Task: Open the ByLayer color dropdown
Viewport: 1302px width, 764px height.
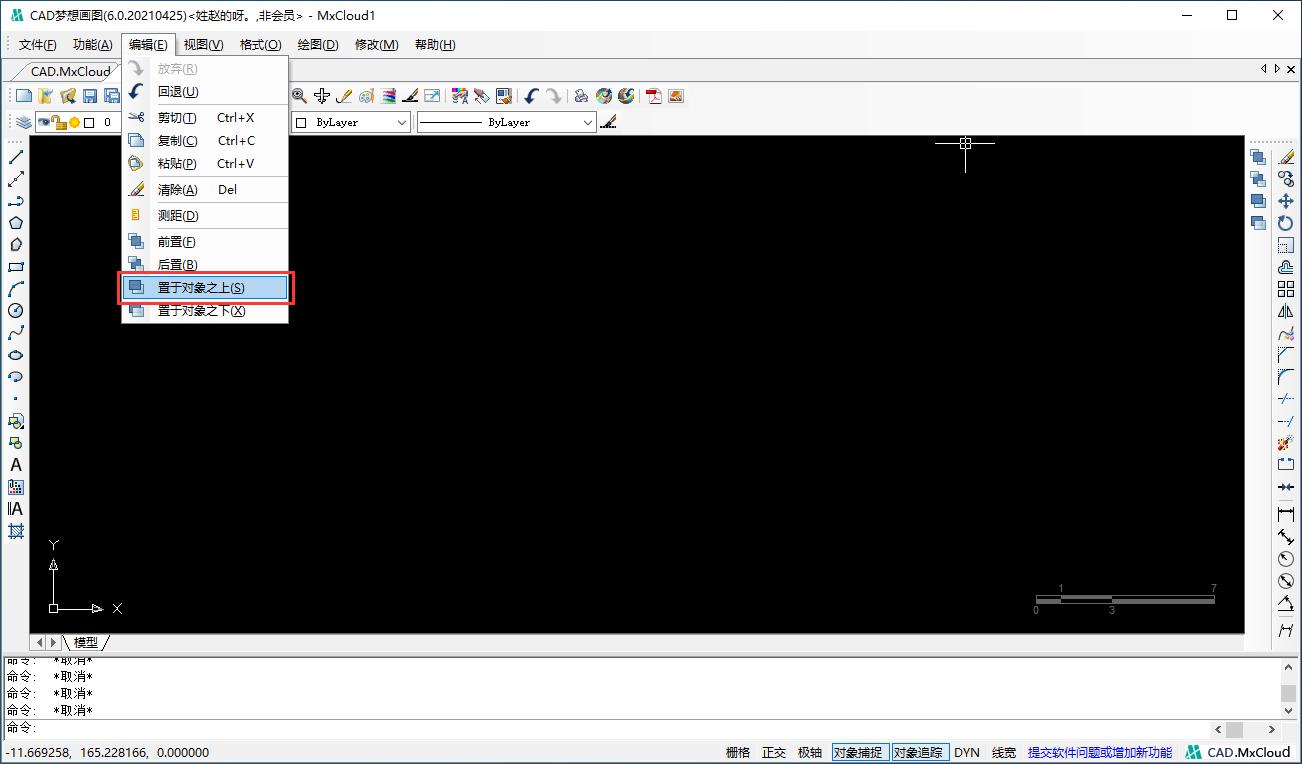Action: [x=351, y=122]
